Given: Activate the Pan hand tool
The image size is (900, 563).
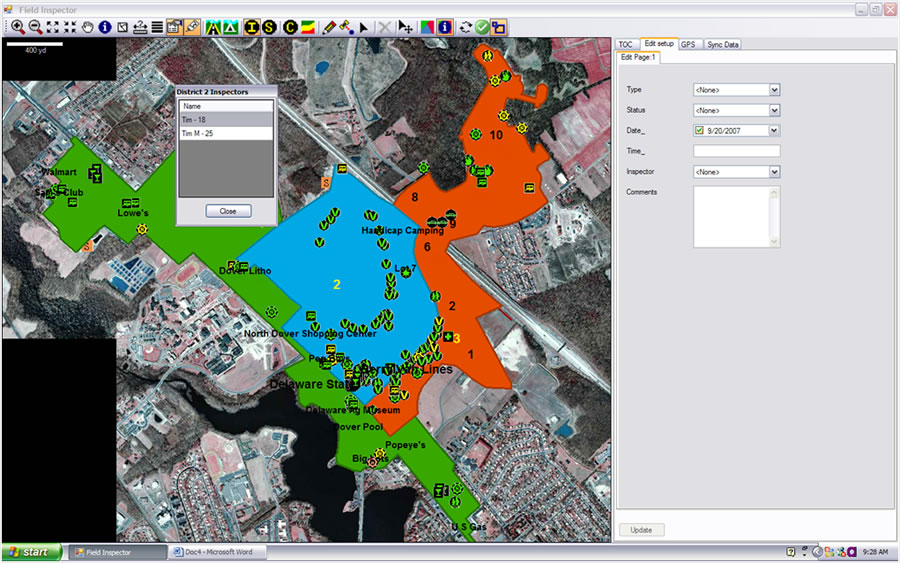Looking at the screenshot, I should pyautogui.click(x=88, y=27).
